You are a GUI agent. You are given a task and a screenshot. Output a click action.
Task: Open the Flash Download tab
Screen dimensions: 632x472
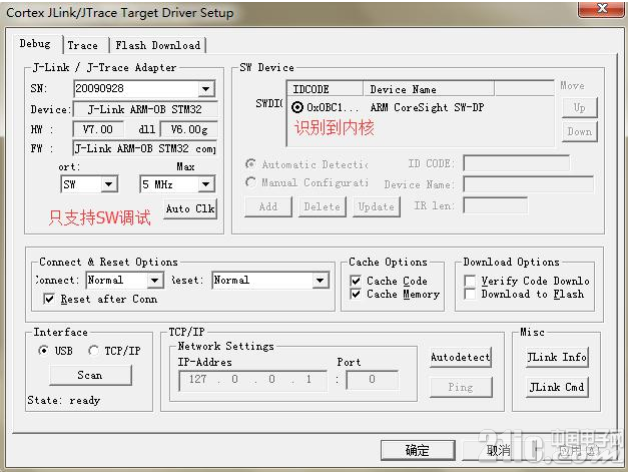(x=158, y=46)
